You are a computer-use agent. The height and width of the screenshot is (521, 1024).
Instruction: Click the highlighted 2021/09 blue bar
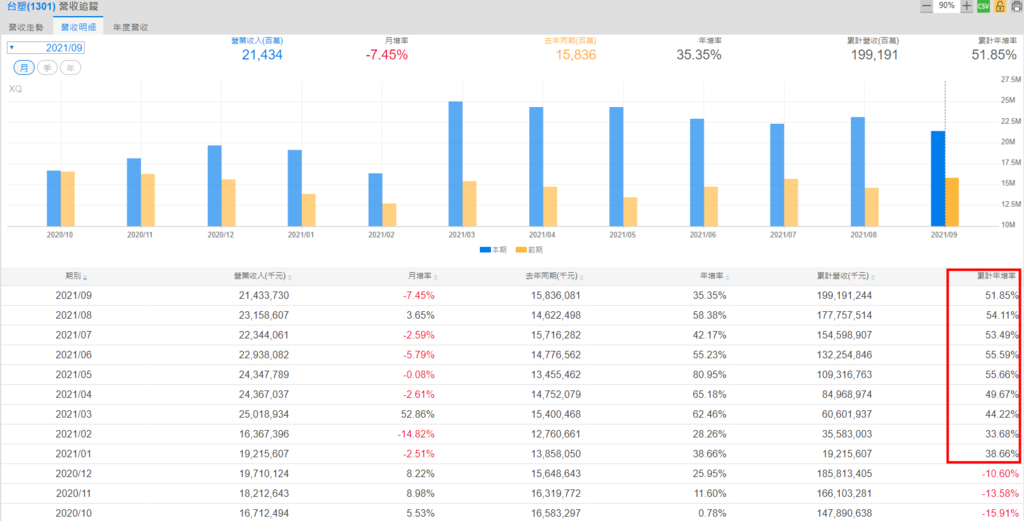[x=938, y=179]
